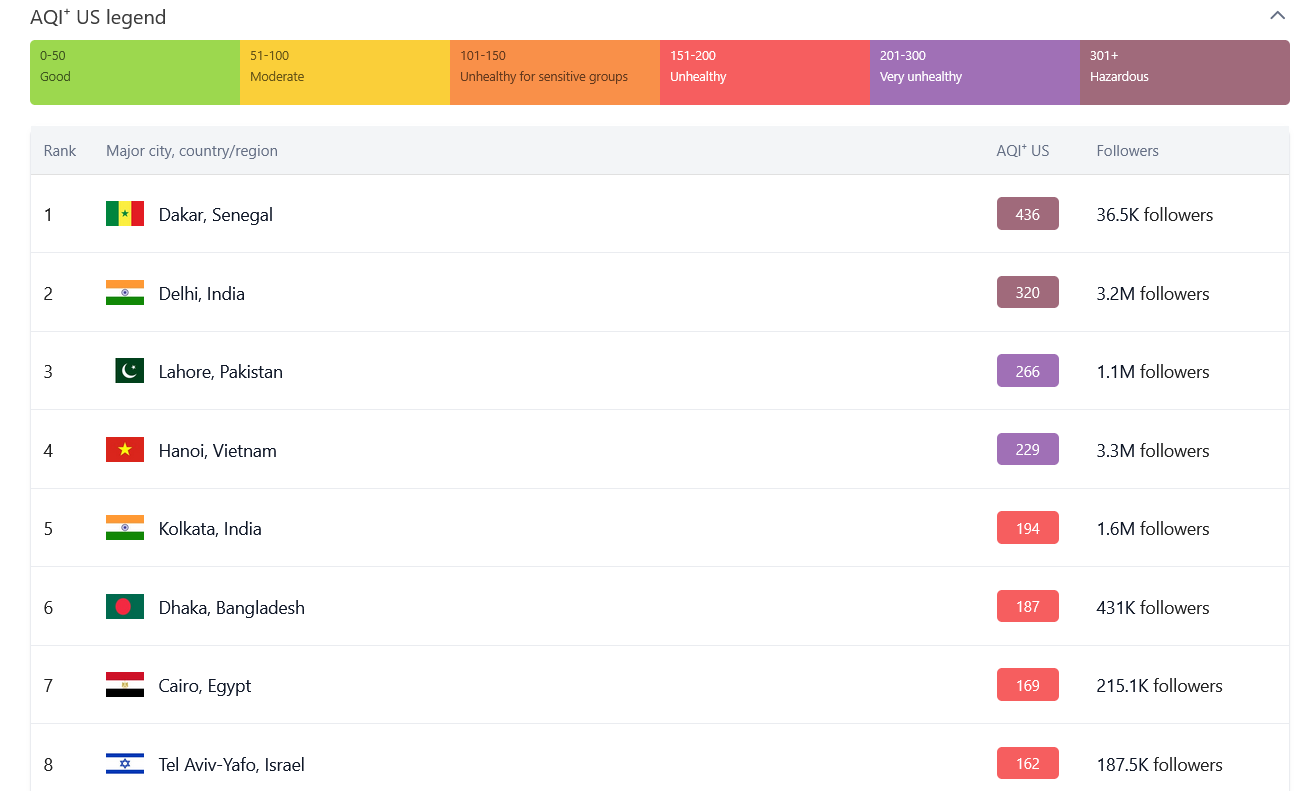
Task: Open the Dhaka, Bangladesh city link
Action: point(232,608)
